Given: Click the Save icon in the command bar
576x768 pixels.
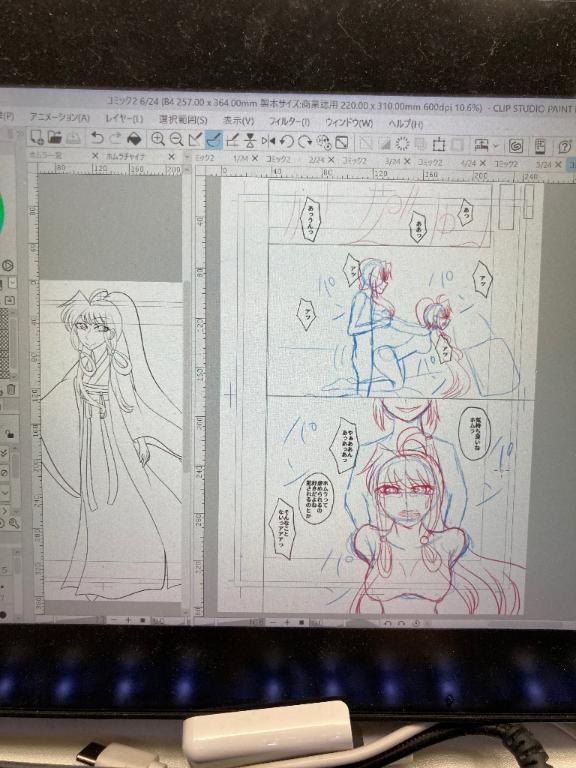Looking at the screenshot, I should 73,139.
